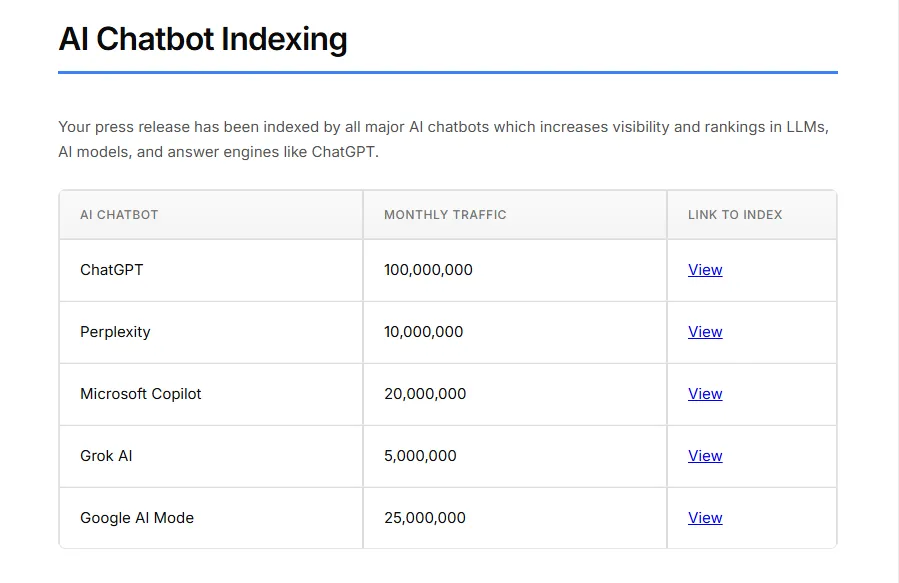Viewport: 899px width, 583px height.
Task: Select the ChatGPT name cell
Action: (x=112, y=270)
